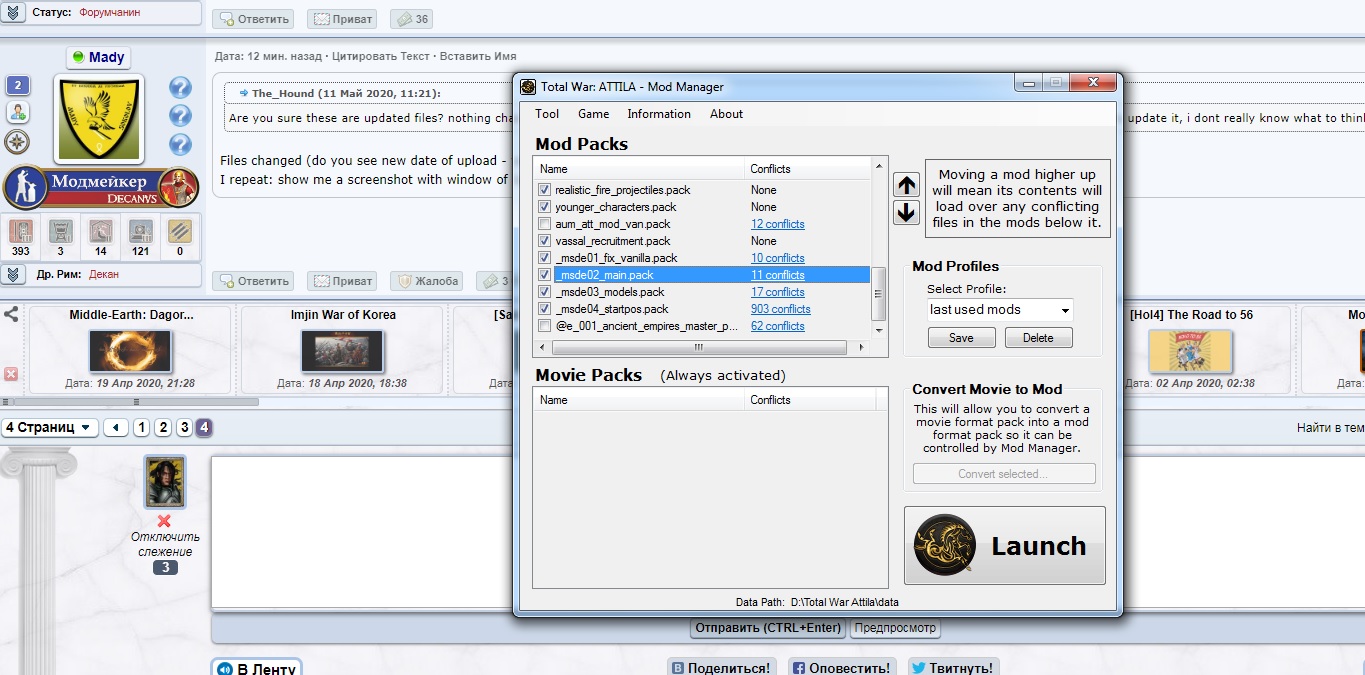Image resolution: width=1365 pixels, height=675 pixels.
Task: Click the red X Отключить слежение icon
Action: pyautogui.click(x=164, y=521)
